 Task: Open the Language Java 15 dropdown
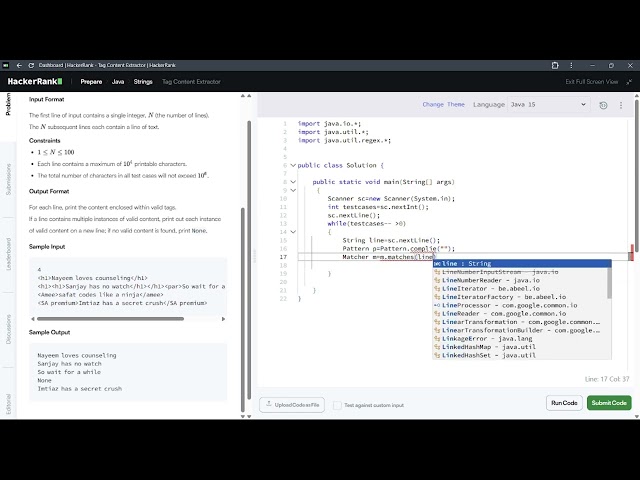point(548,104)
